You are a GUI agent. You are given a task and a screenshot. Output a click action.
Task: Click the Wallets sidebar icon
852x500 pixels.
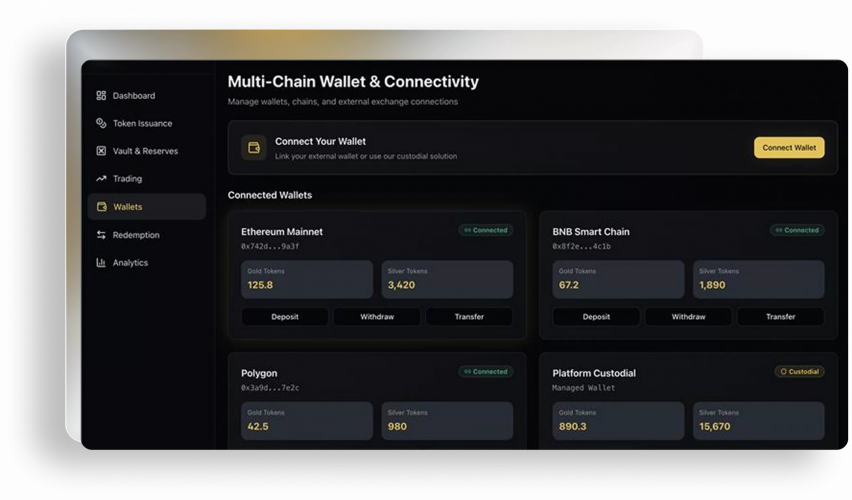coord(101,207)
